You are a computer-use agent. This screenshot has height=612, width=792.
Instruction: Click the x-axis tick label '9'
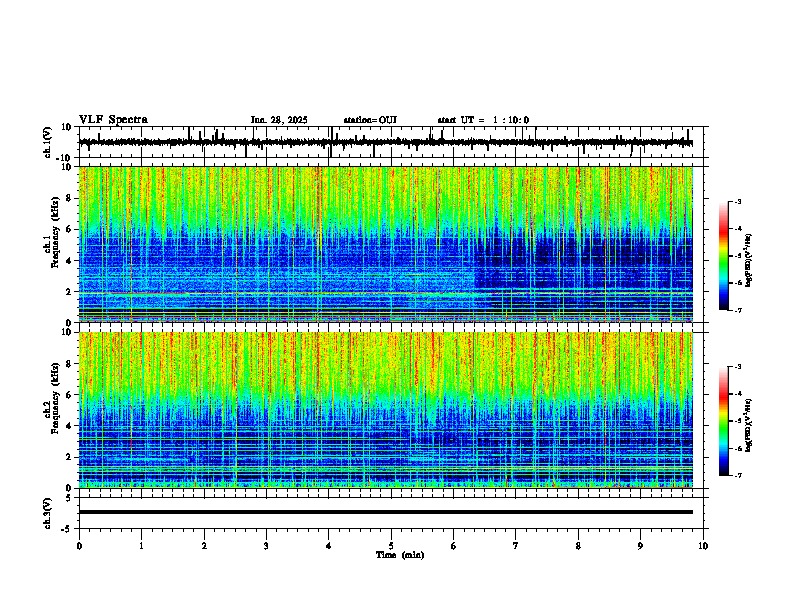pos(641,546)
